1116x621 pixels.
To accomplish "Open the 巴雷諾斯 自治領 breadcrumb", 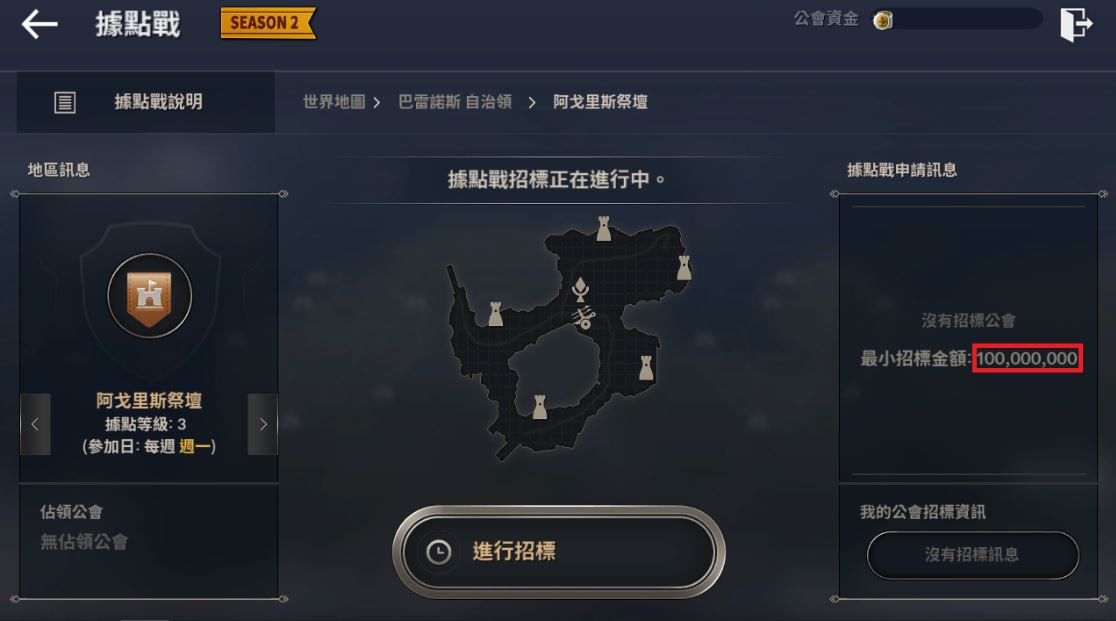I will pyautogui.click(x=455, y=102).
